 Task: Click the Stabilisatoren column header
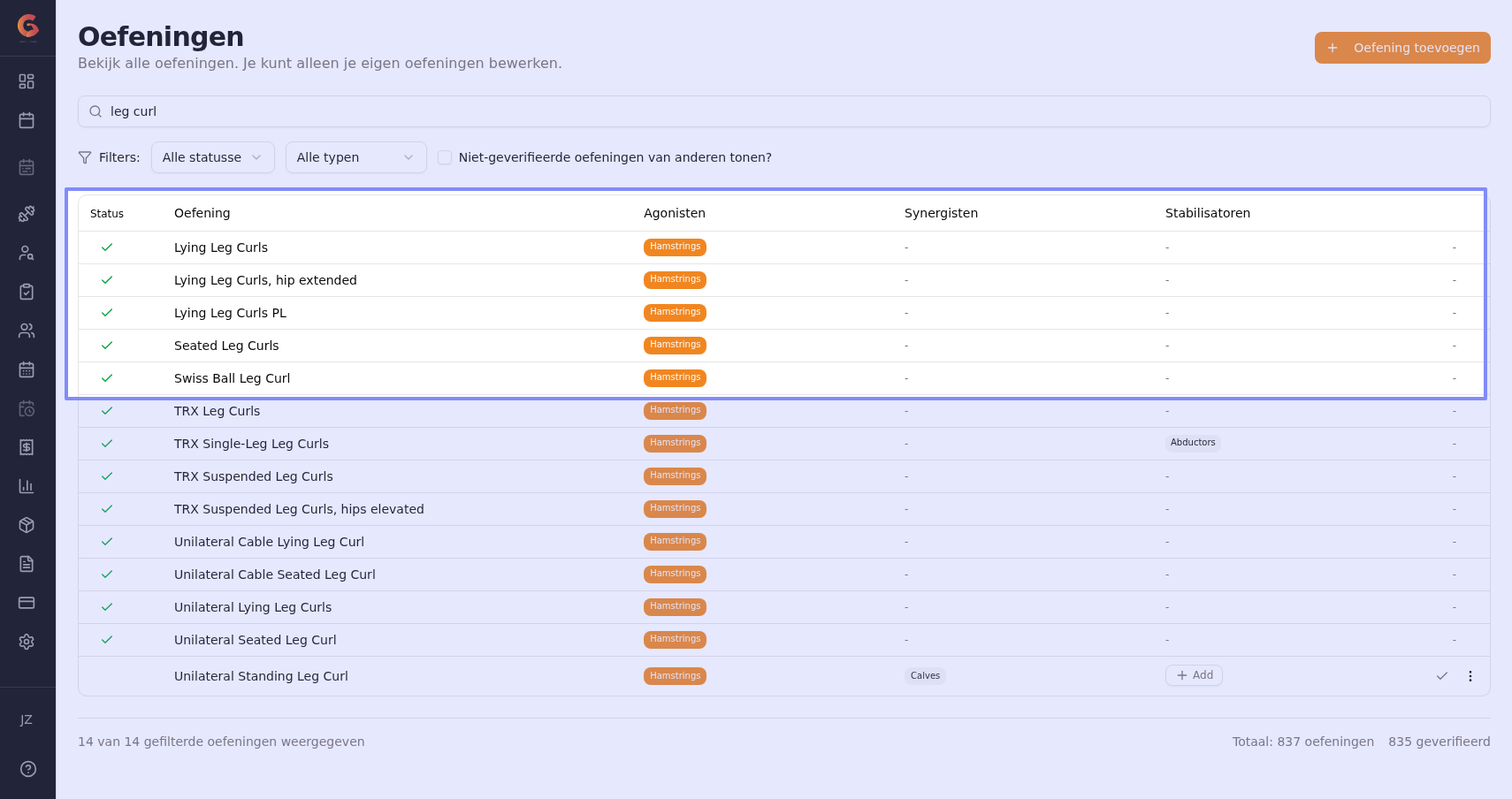pos(1208,213)
